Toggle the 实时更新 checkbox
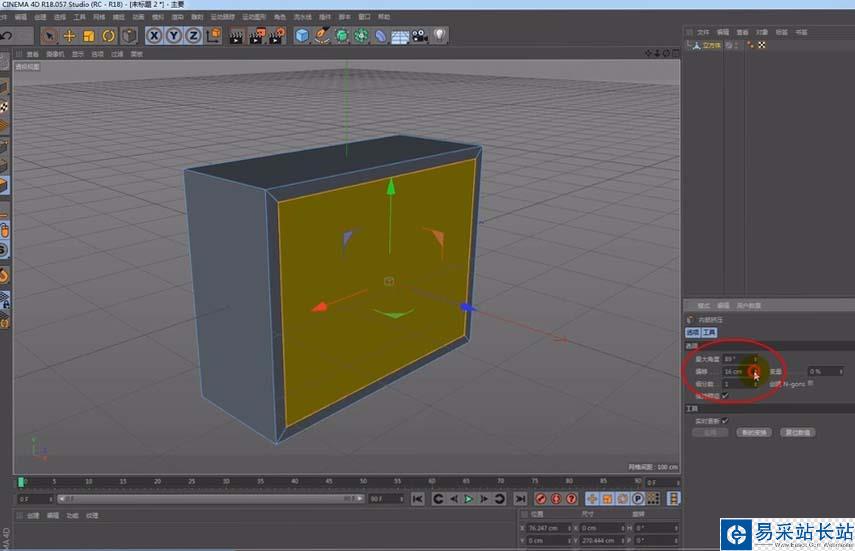Viewport: 855px width, 551px height. tap(725, 421)
